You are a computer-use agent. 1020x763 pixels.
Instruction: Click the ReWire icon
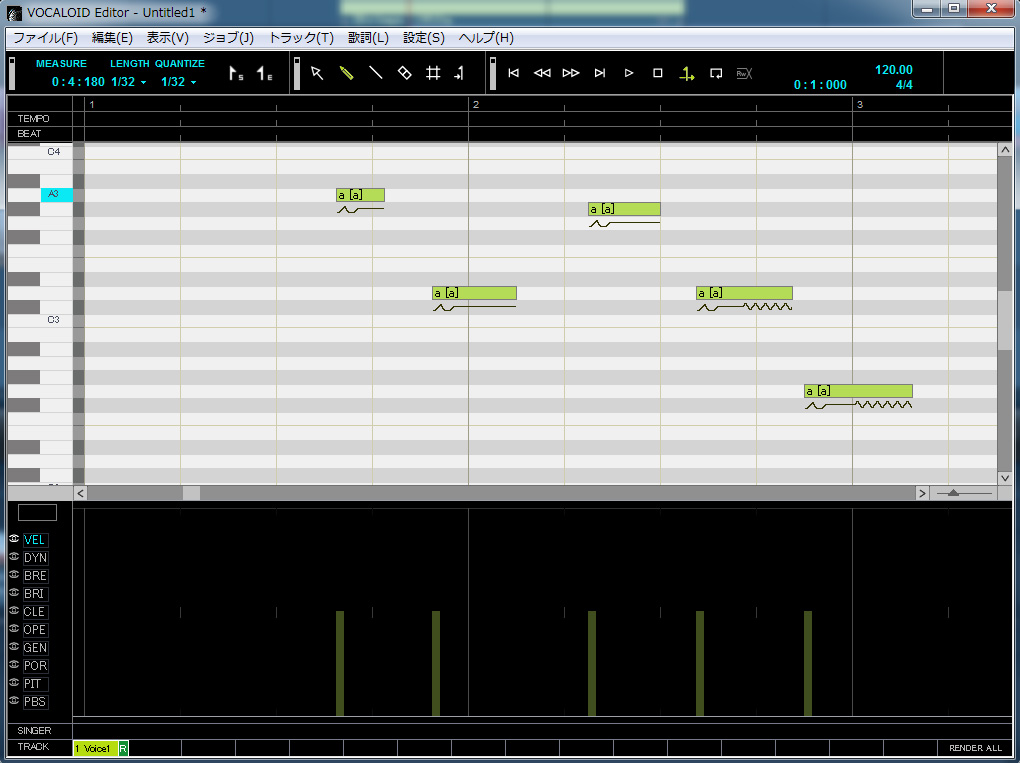744,74
